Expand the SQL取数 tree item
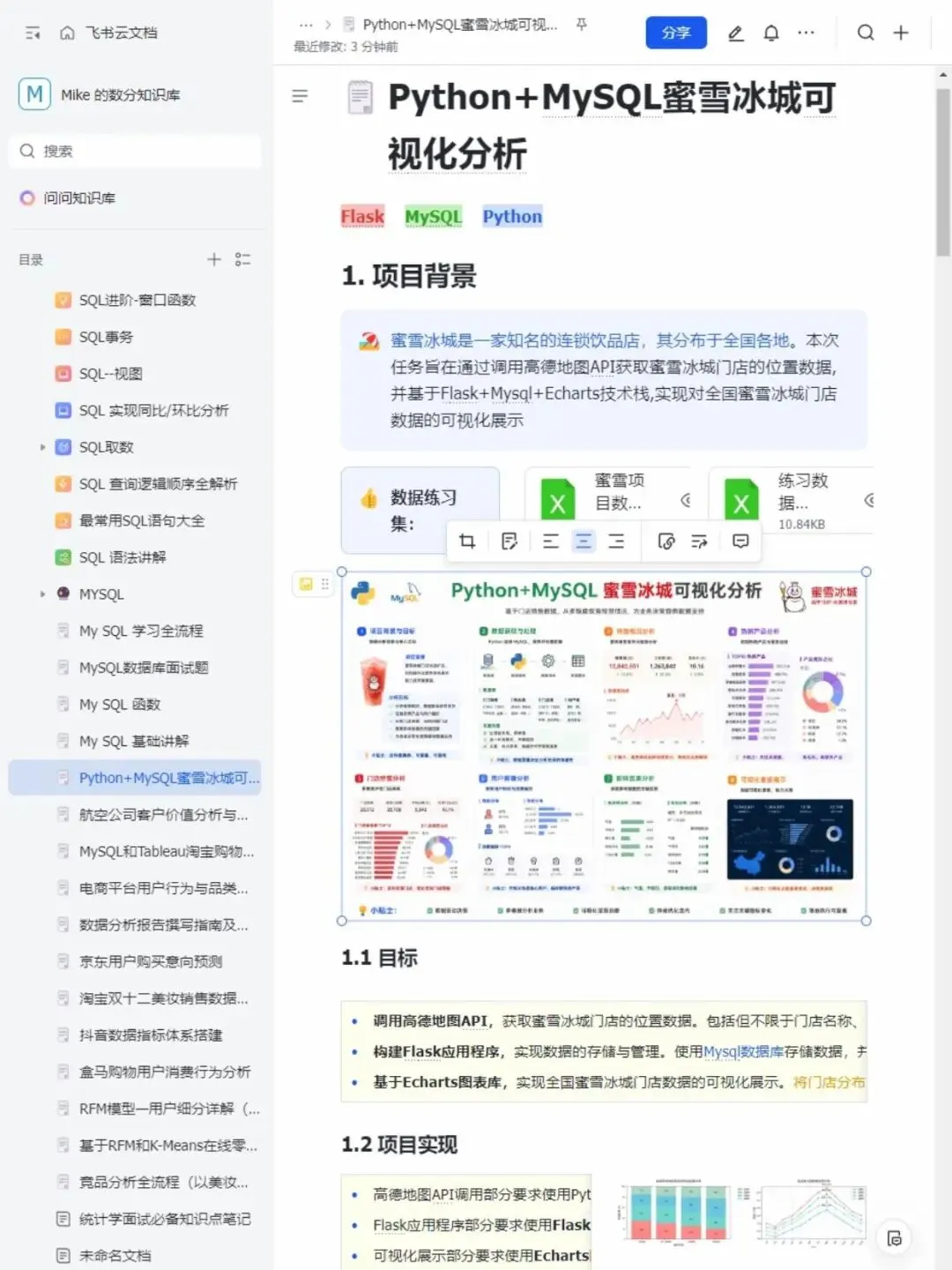952x1270 pixels. (42, 447)
